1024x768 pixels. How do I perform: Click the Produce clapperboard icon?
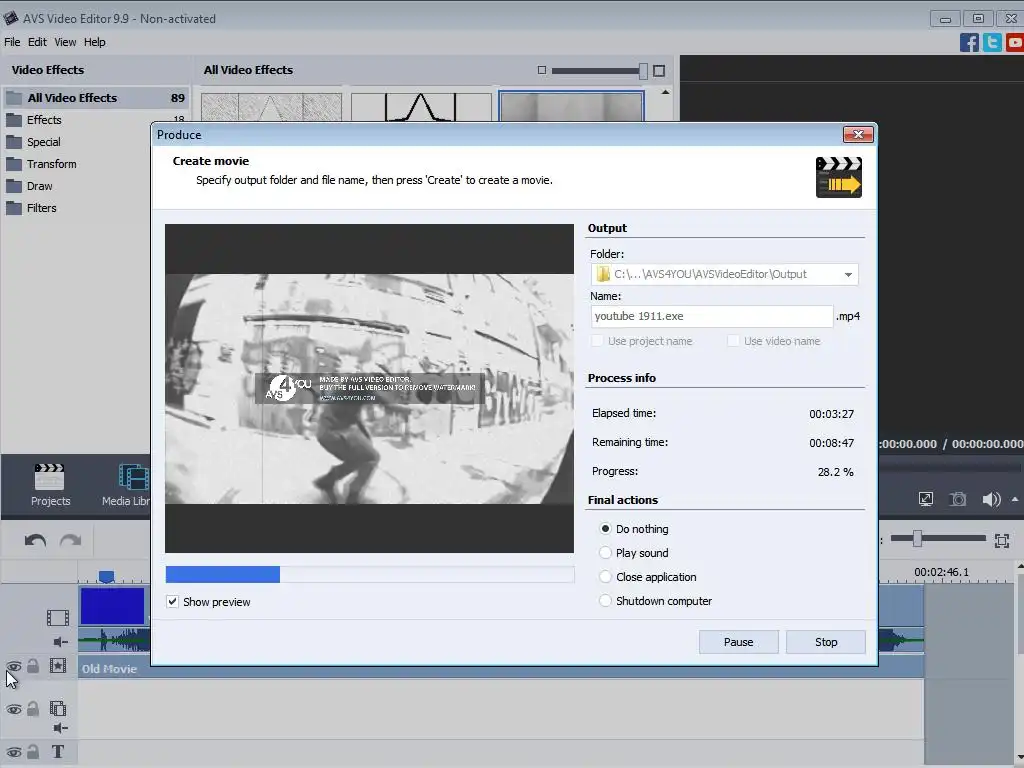tap(839, 177)
